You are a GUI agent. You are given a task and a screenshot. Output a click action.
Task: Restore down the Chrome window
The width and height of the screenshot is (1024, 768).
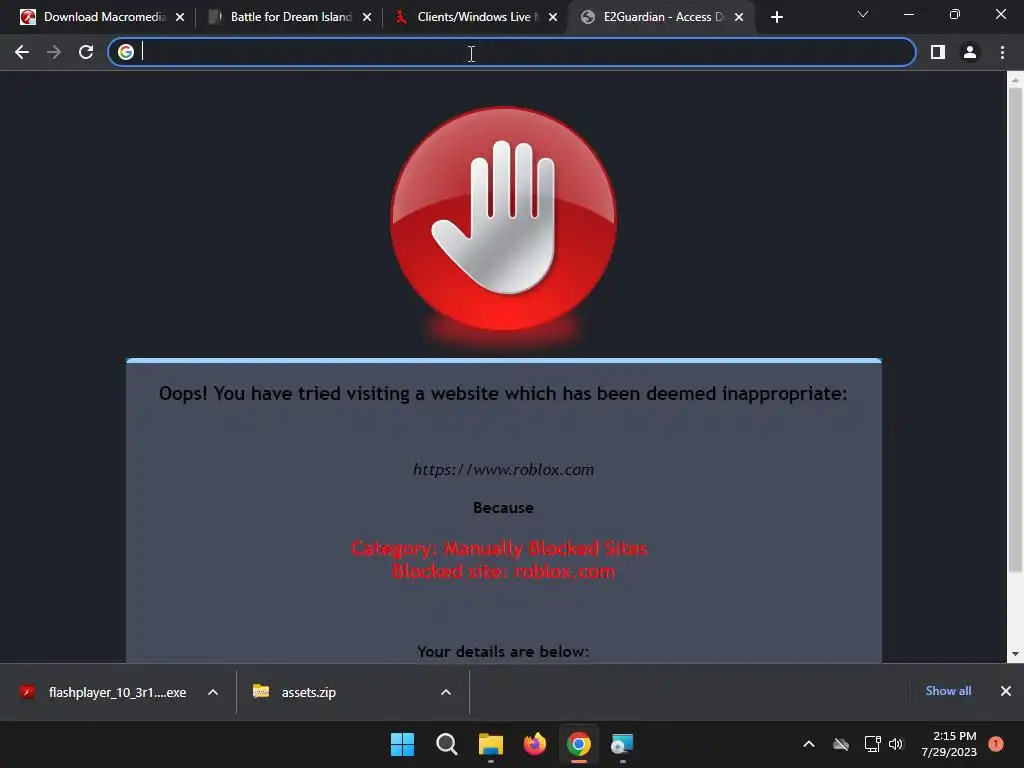point(955,14)
